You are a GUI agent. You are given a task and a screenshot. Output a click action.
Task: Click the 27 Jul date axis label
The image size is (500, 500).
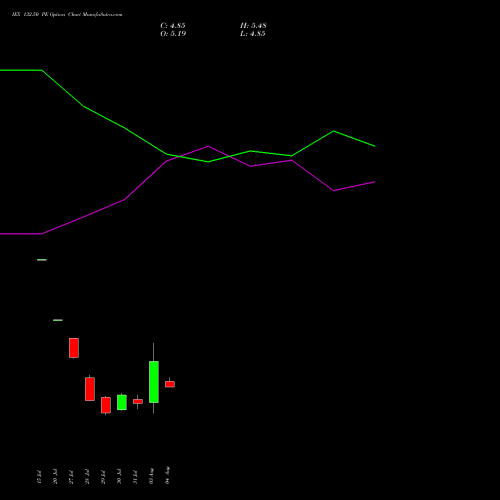point(71,477)
